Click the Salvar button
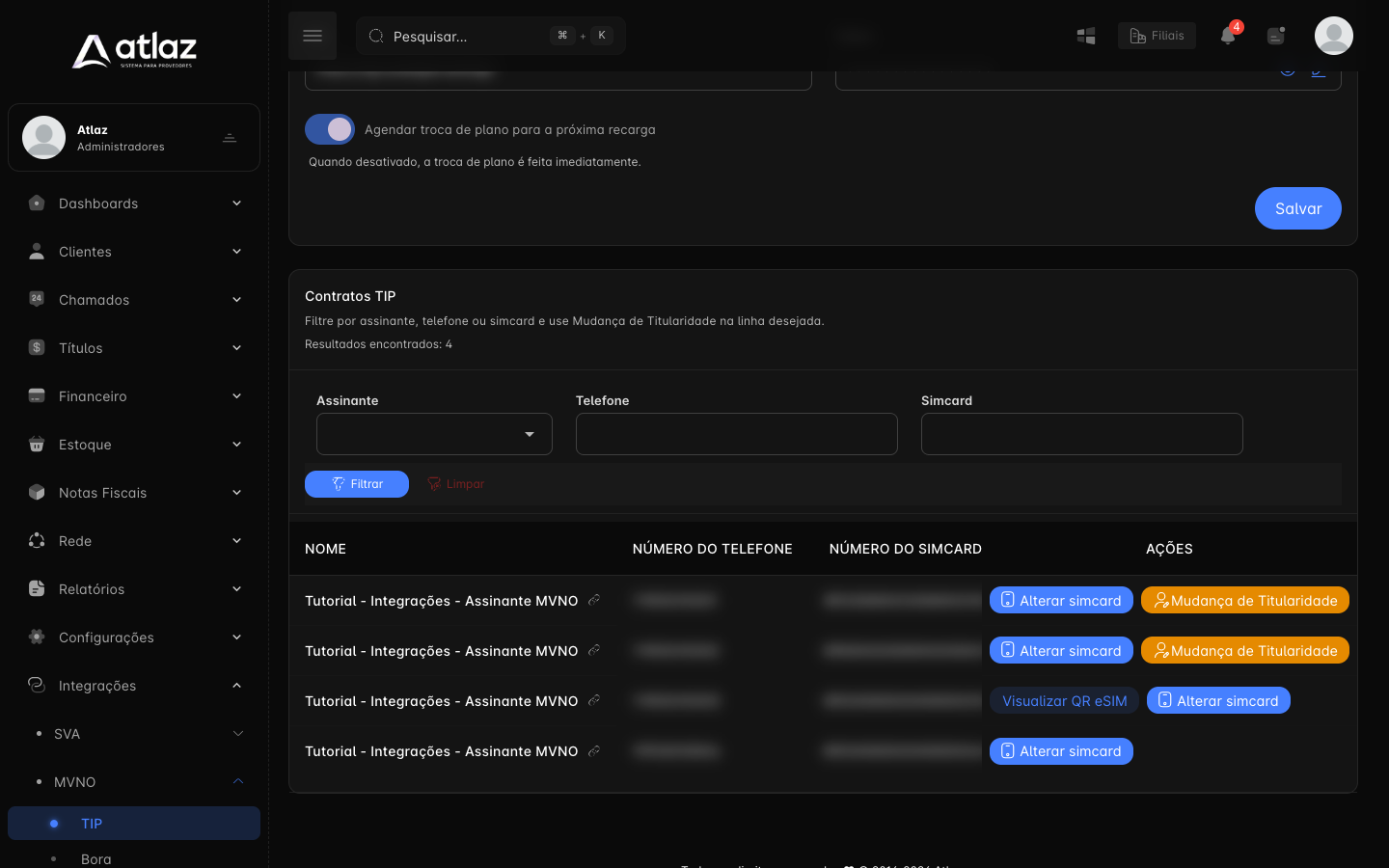1389x868 pixels. point(1298,208)
